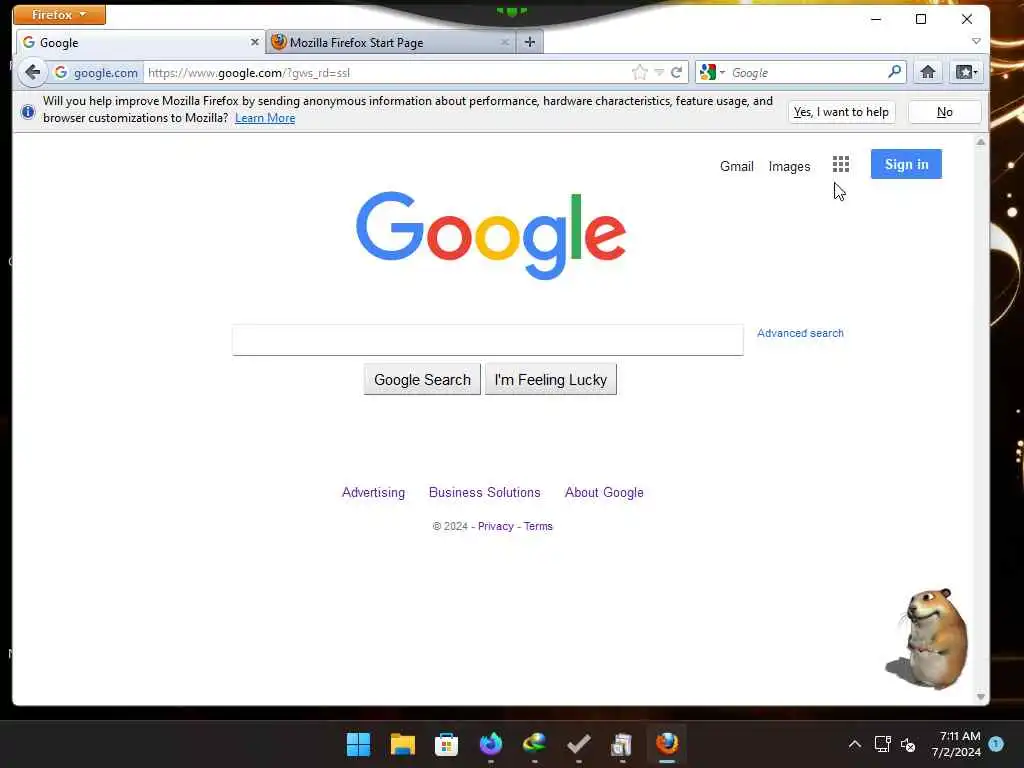This screenshot has width=1024, height=768.
Task: Switch to Mozilla Firefox Start Page tab
Action: coord(391,42)
